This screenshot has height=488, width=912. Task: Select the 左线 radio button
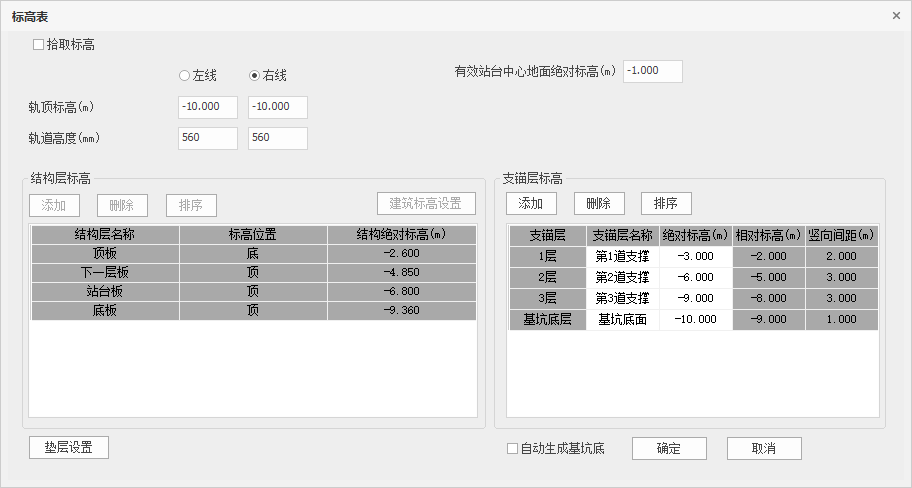(x=184, y=76)
